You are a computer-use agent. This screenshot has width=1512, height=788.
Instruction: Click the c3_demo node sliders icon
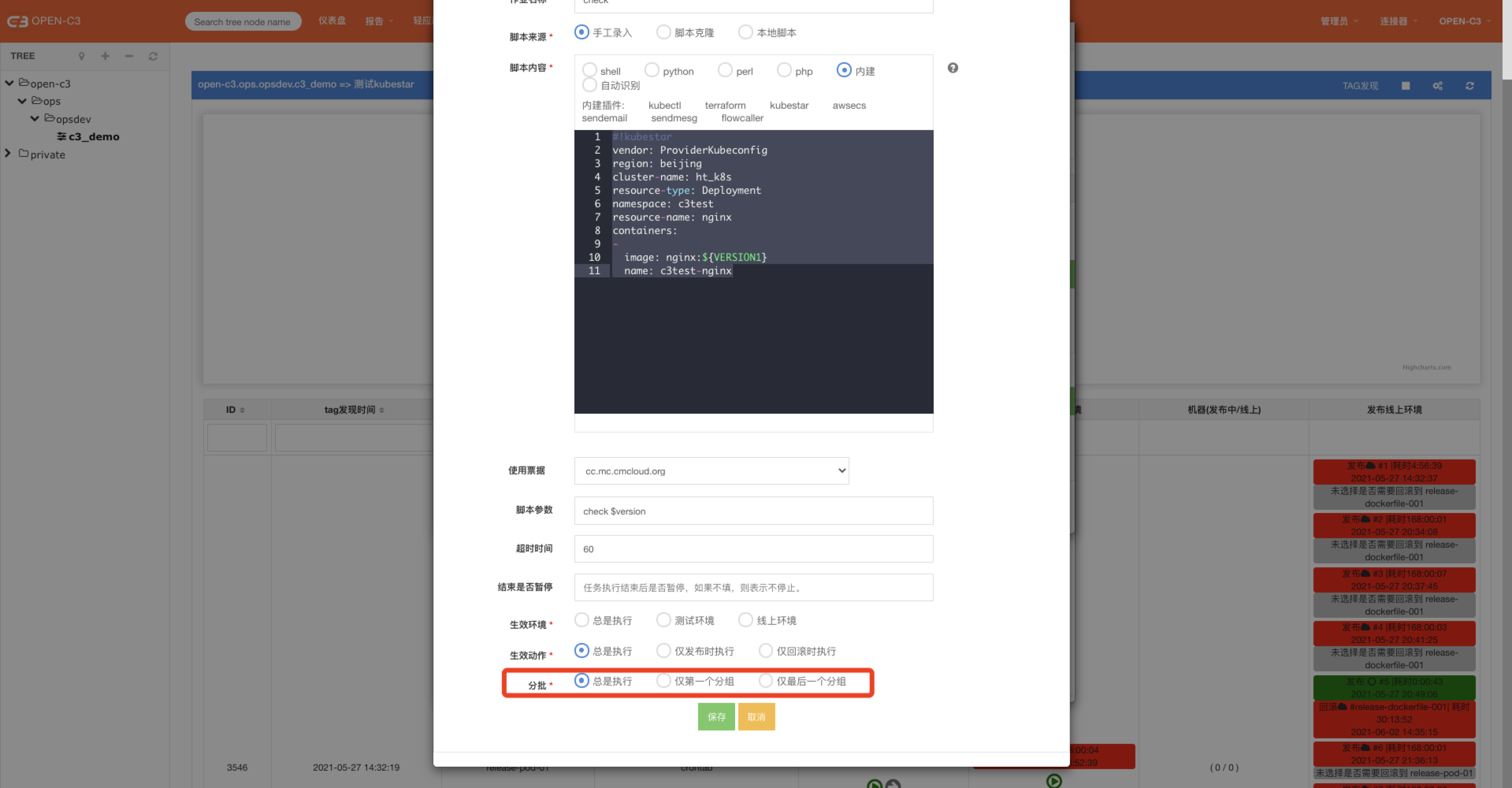pyautogui.click(x=61, y=136)
